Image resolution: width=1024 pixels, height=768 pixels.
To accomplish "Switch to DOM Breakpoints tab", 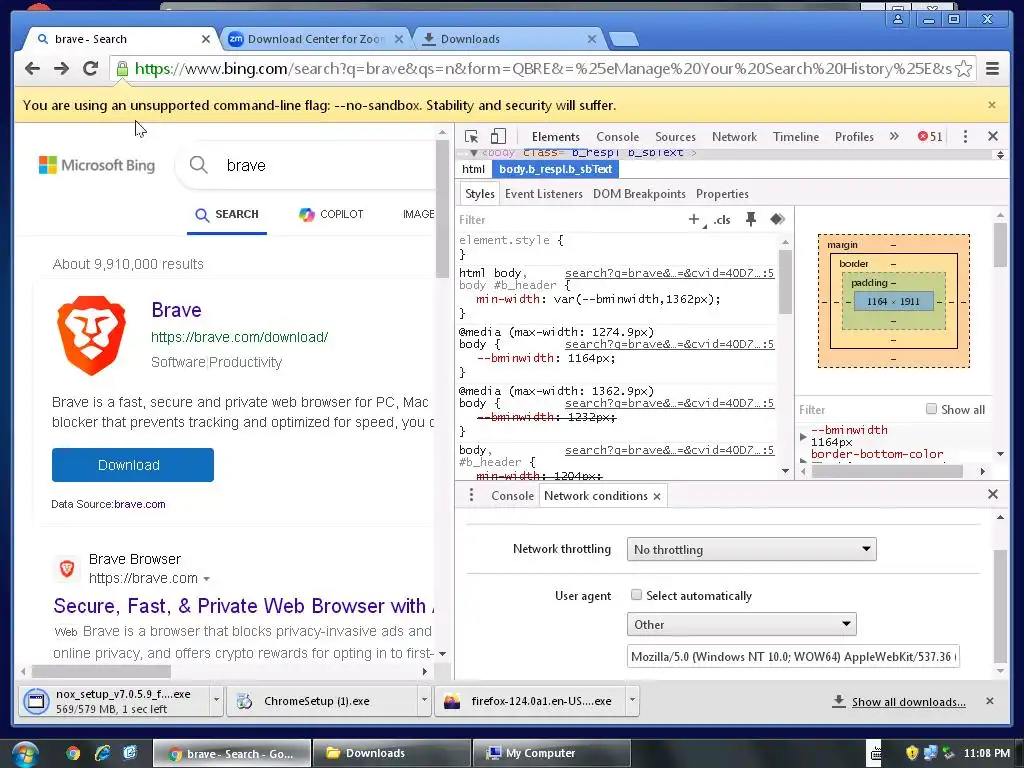I will pyautogui.click(x=639, y=194).
